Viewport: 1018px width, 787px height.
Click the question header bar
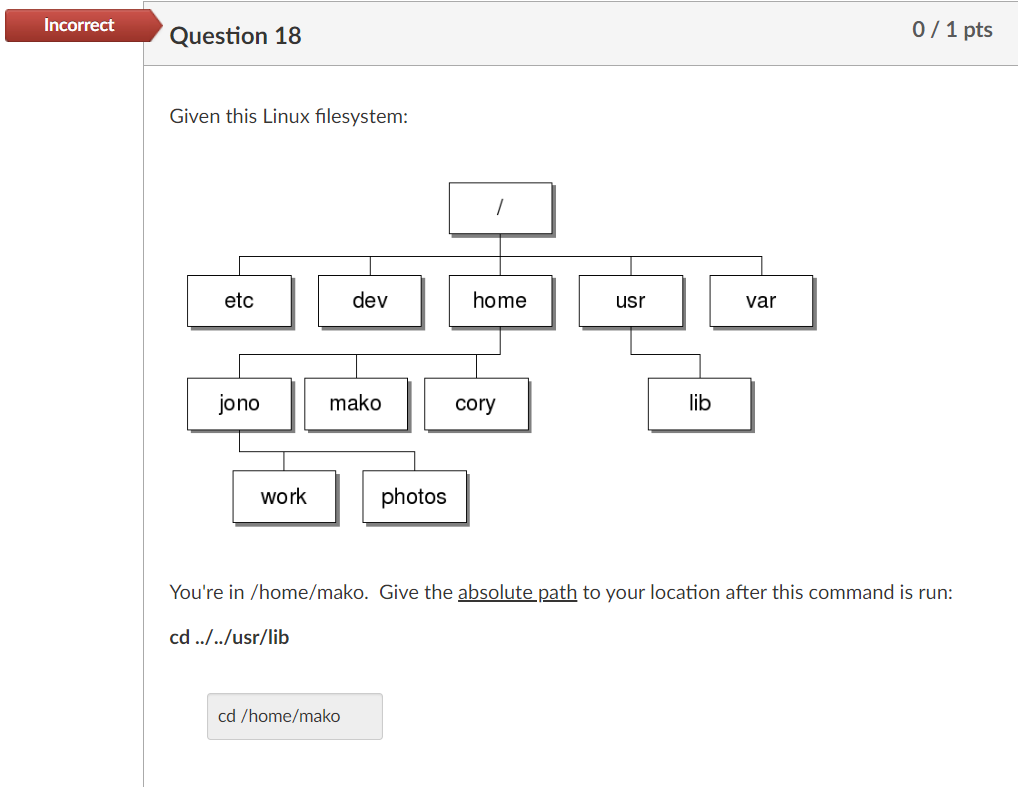tap(580, 35)
